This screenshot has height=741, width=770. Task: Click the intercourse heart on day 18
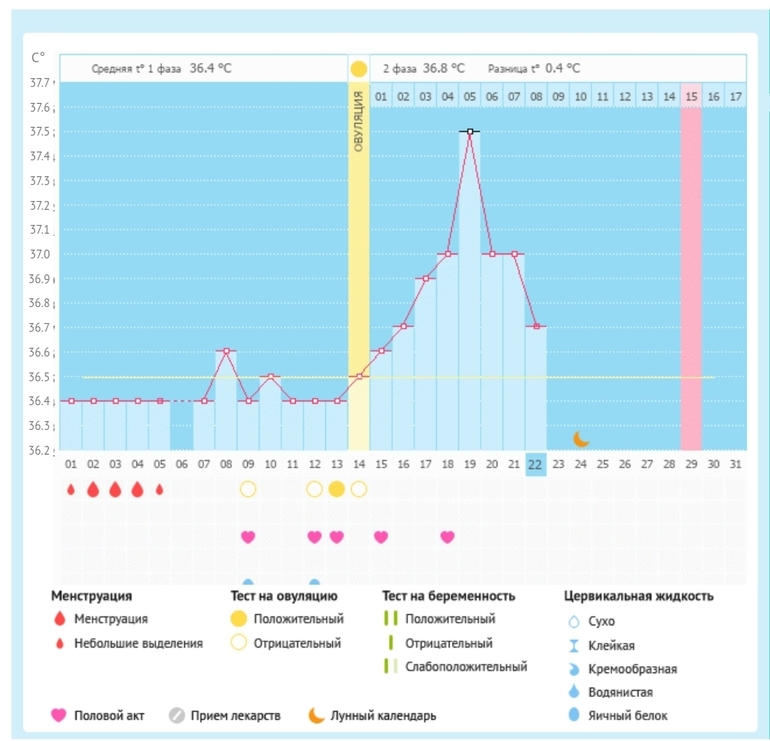(x=447, y=537)
